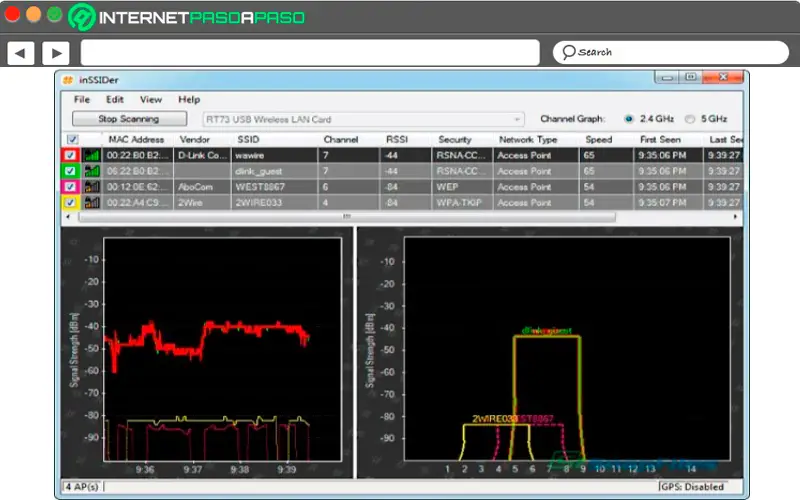
Task: Click the GPS: Disabled status bar entry
Action: click(691, 487)
